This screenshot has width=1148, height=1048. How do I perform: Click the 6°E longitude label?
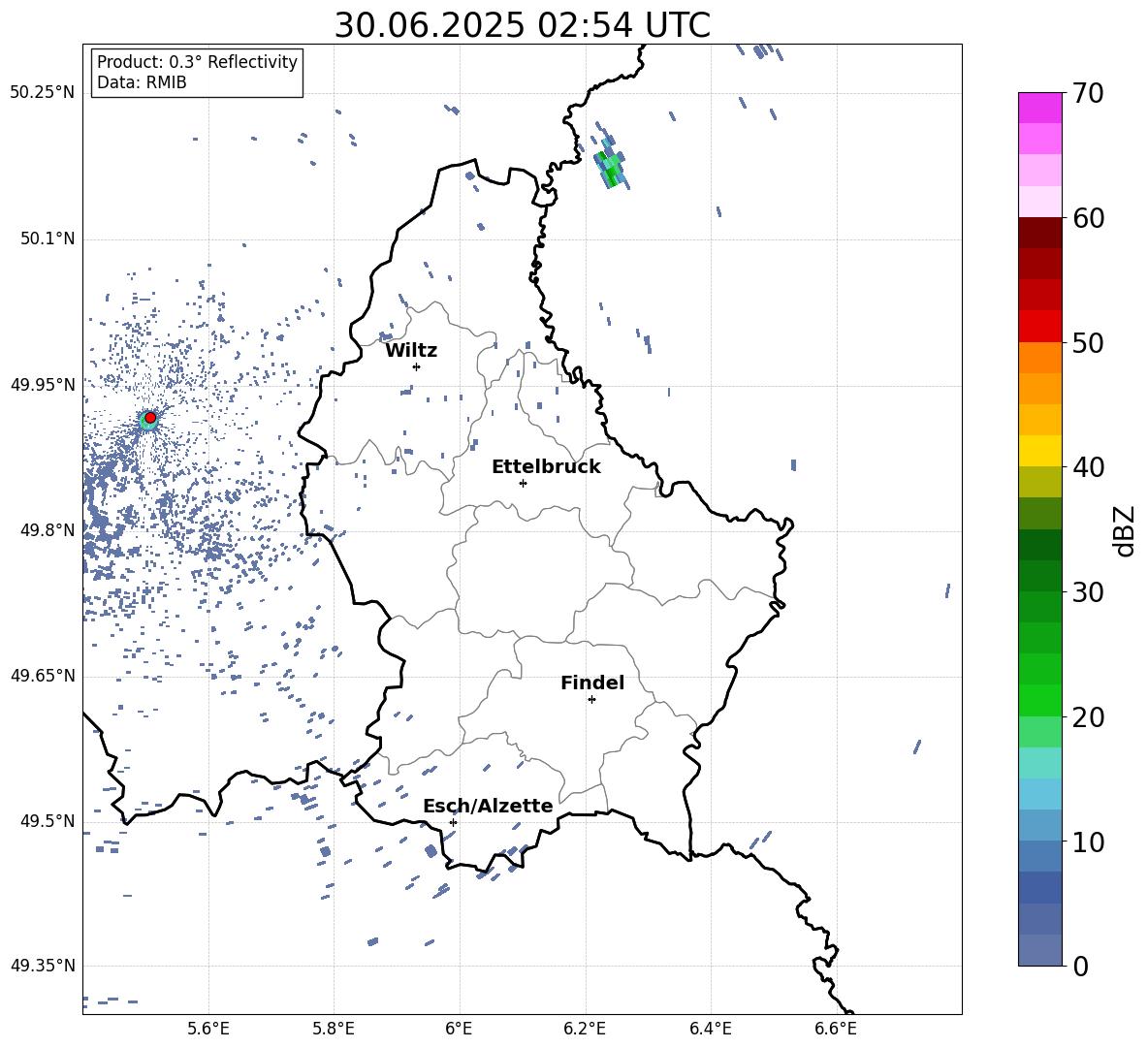click(459, 1029)
